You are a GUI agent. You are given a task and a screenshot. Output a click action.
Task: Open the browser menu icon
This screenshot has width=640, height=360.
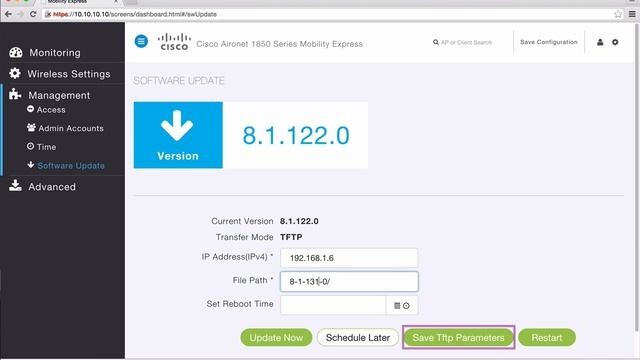coord(632,14)
